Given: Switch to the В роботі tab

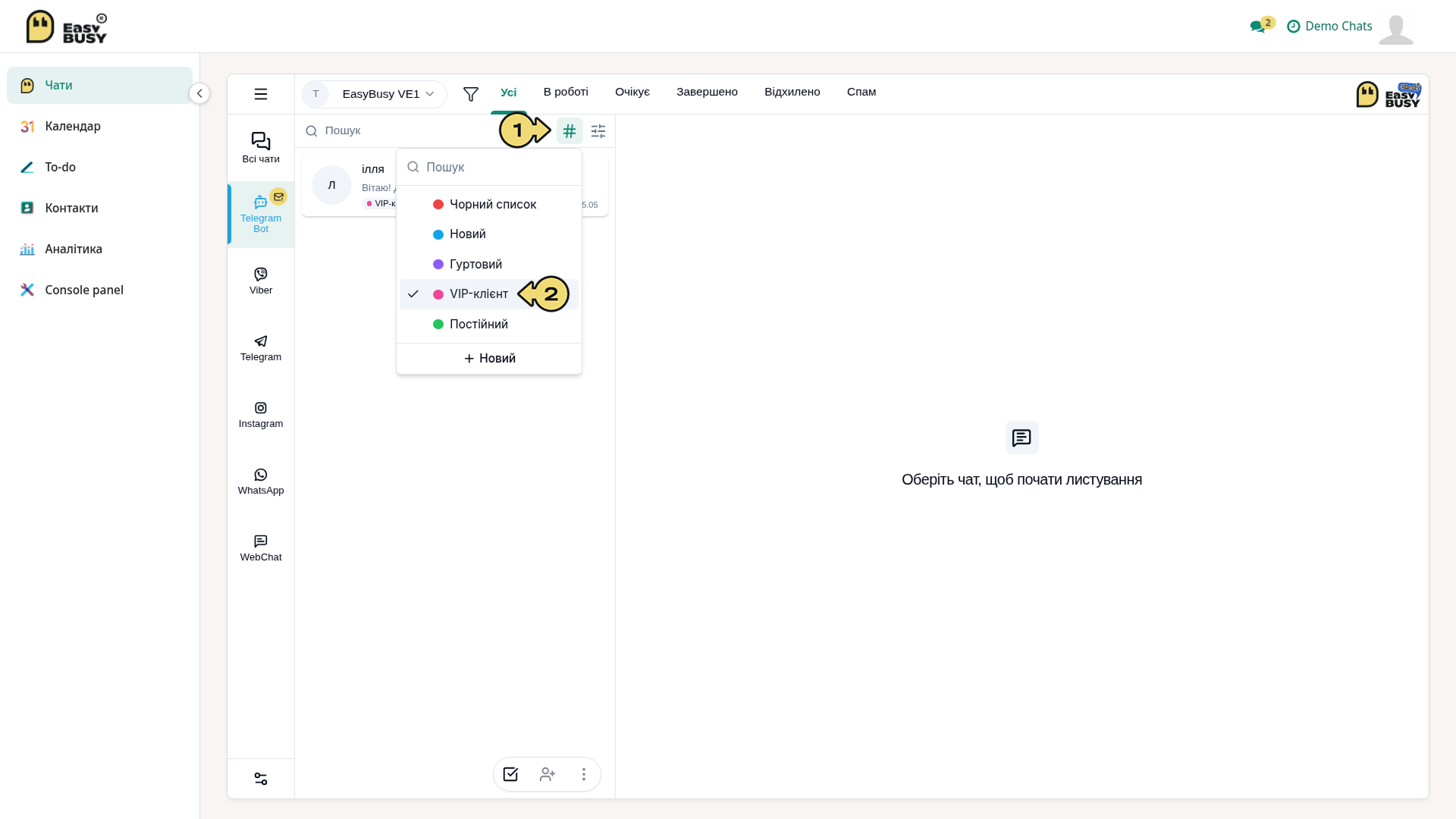Looking at the screenshot, I should click(x=566, y=92).
